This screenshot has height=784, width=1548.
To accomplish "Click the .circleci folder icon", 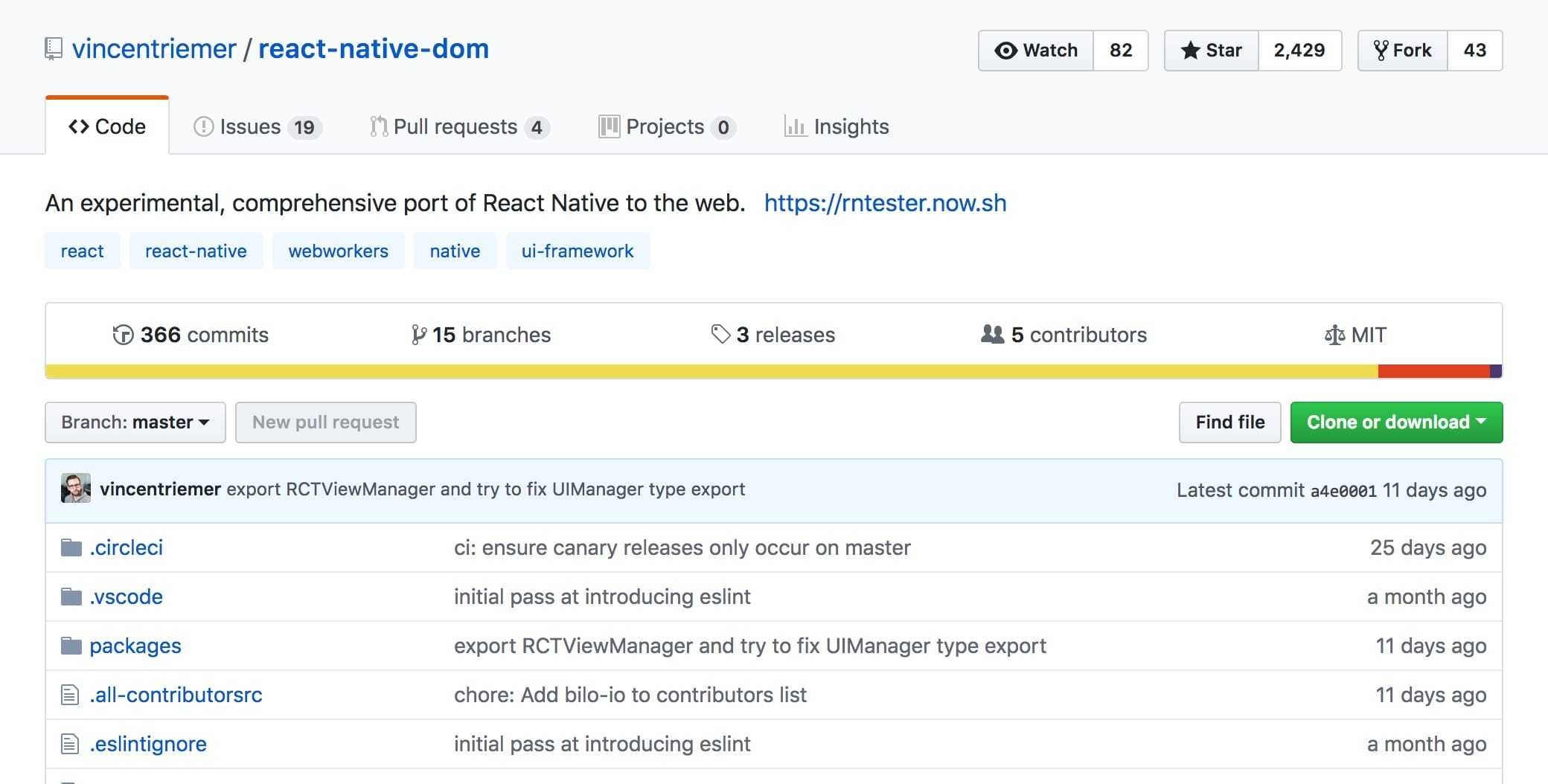I will pyautogui.click(x=71, y=547).
